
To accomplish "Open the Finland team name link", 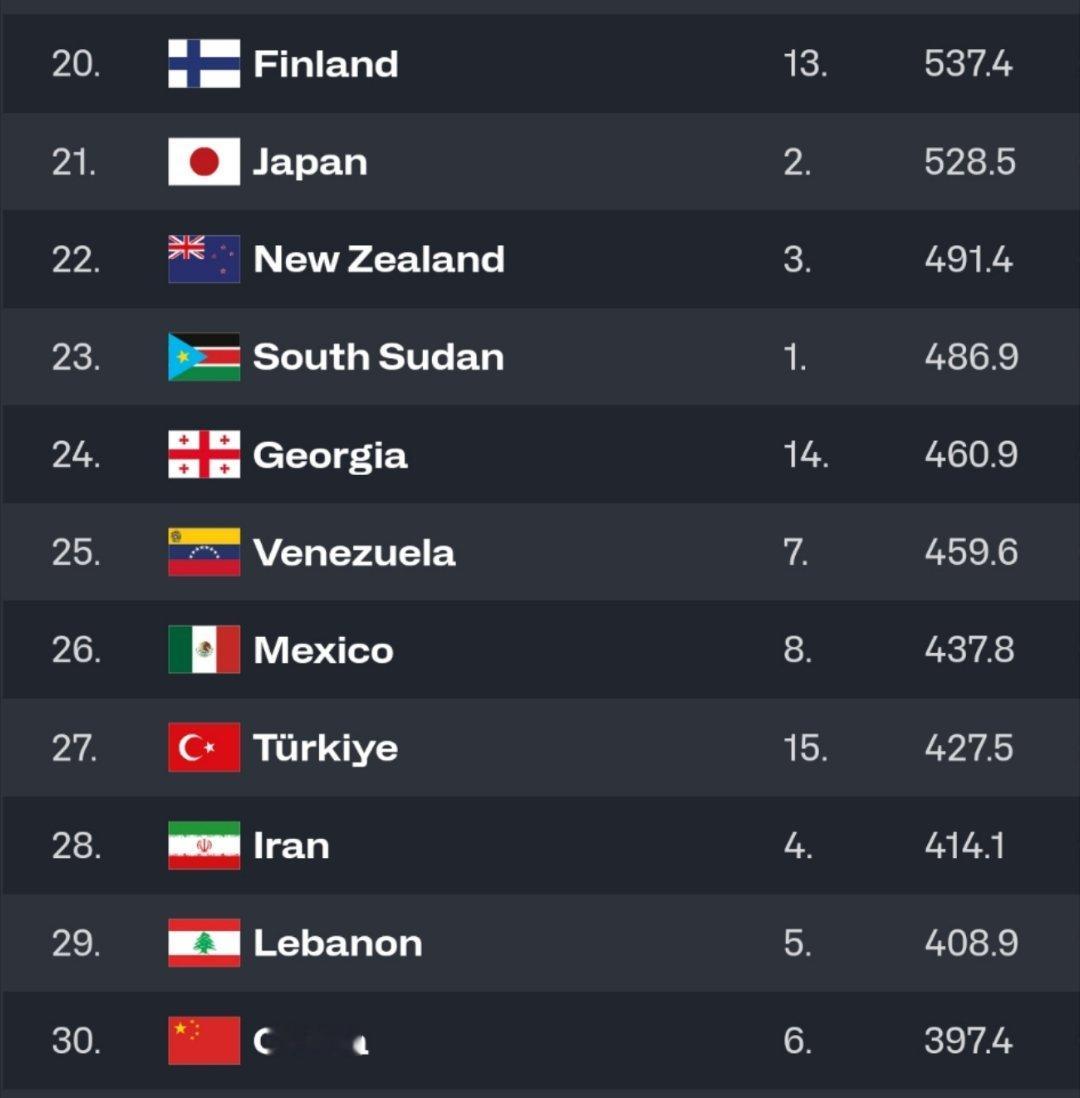I will pyautogui.click(x=326, y=64).
